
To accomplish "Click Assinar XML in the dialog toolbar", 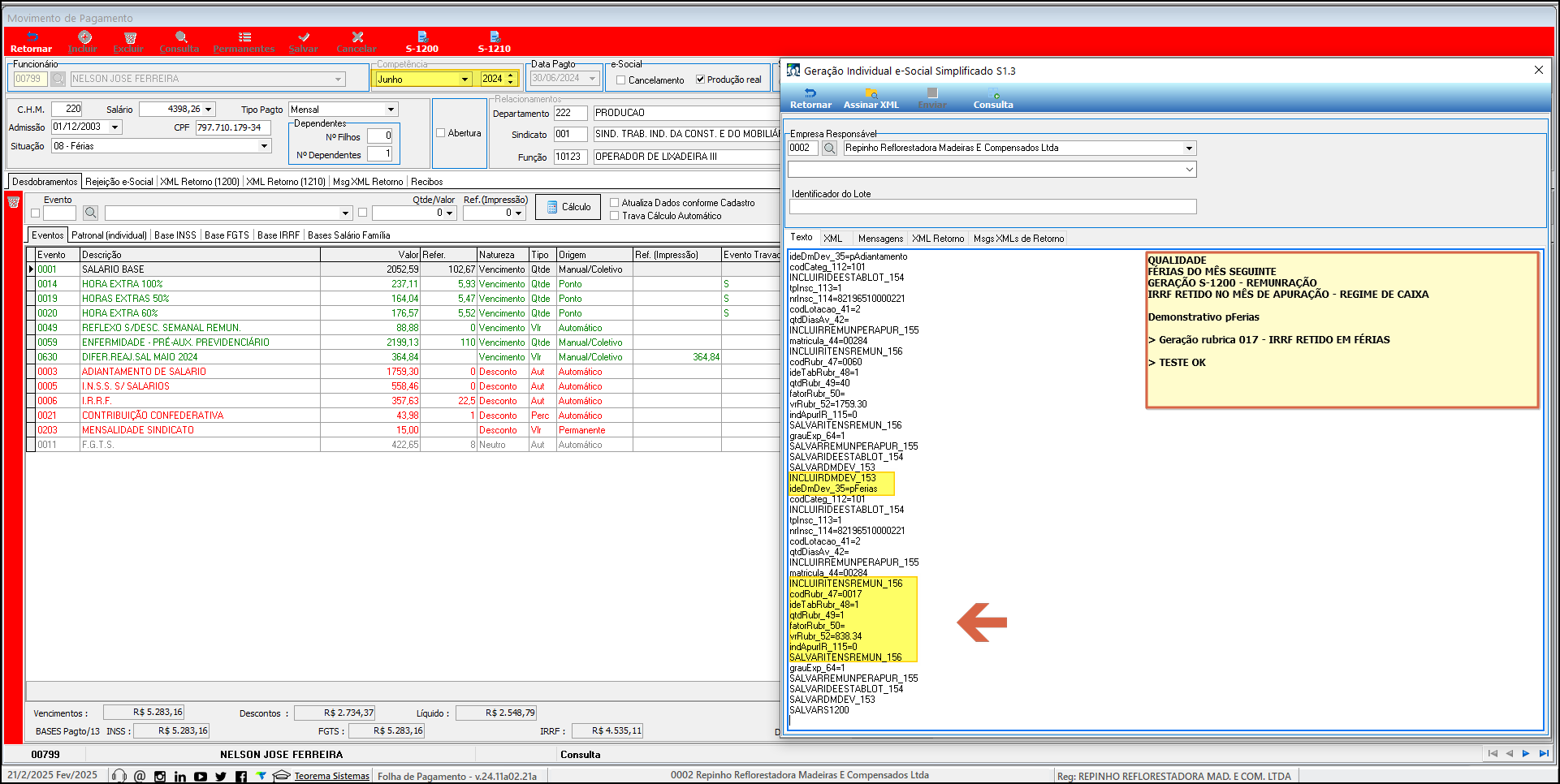I will (871, 98).
